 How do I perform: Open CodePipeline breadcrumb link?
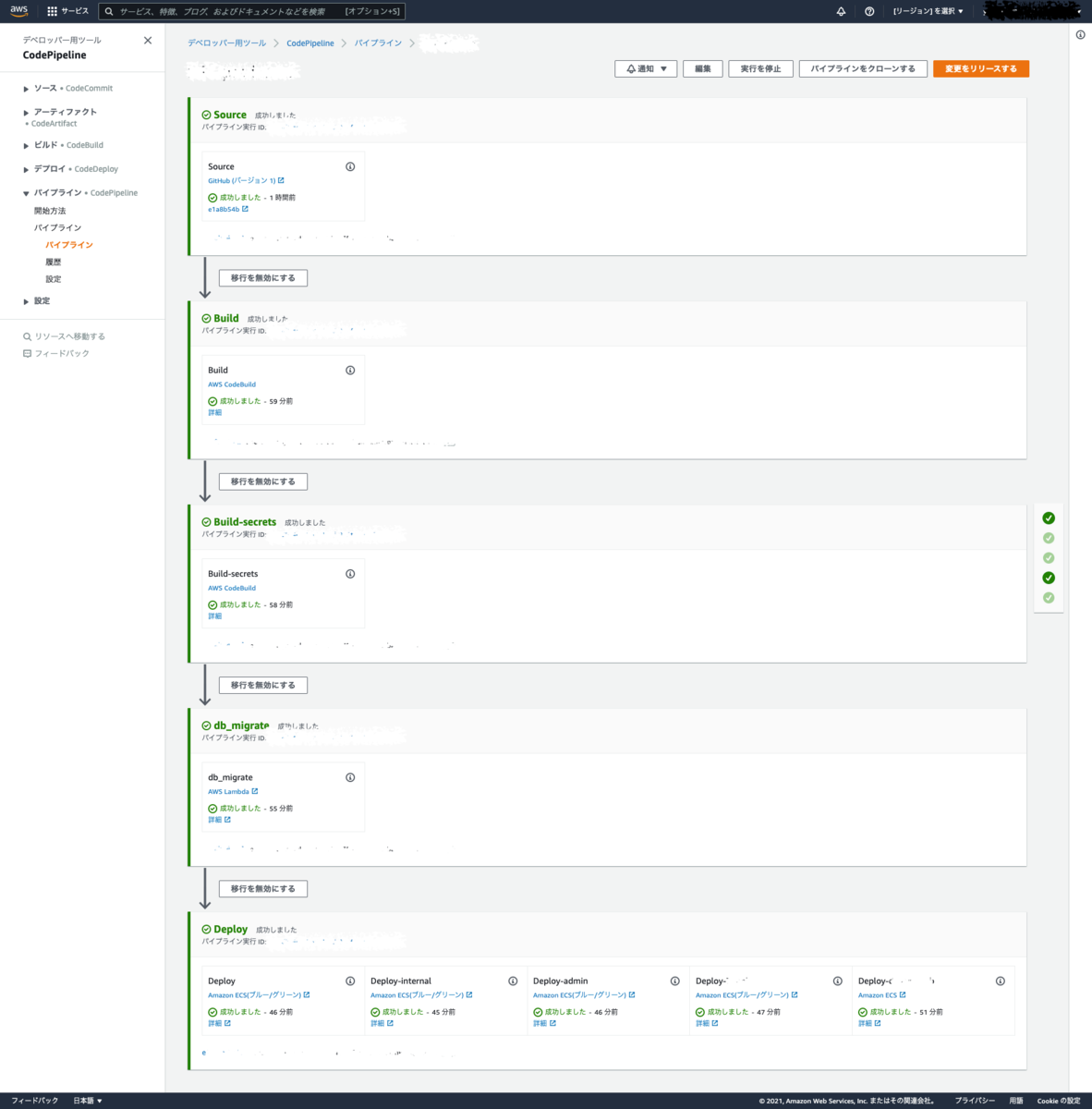(310, 43)
